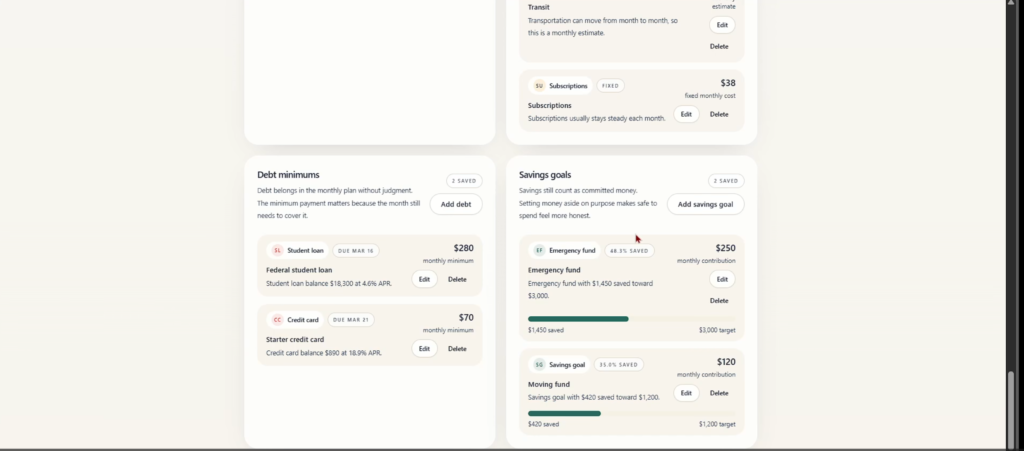Image resolution: width=1024 pixels, height=451 pixels.
Task: Edit the Starter credit card entry
Action: tap(424, 349)
